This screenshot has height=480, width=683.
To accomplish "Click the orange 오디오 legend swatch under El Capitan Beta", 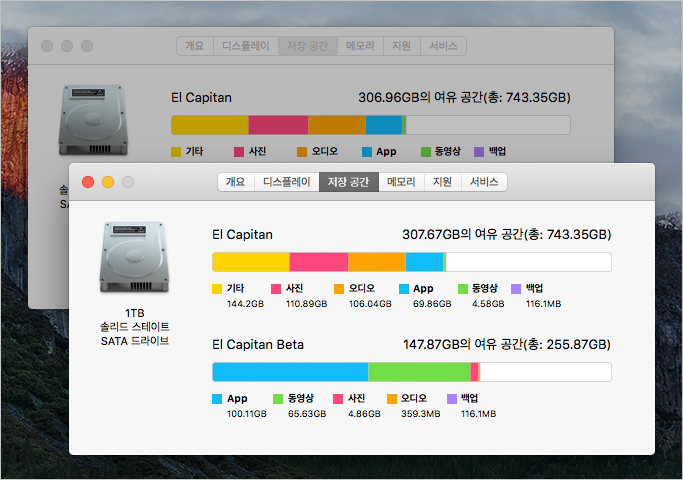I will pos(392,399).
